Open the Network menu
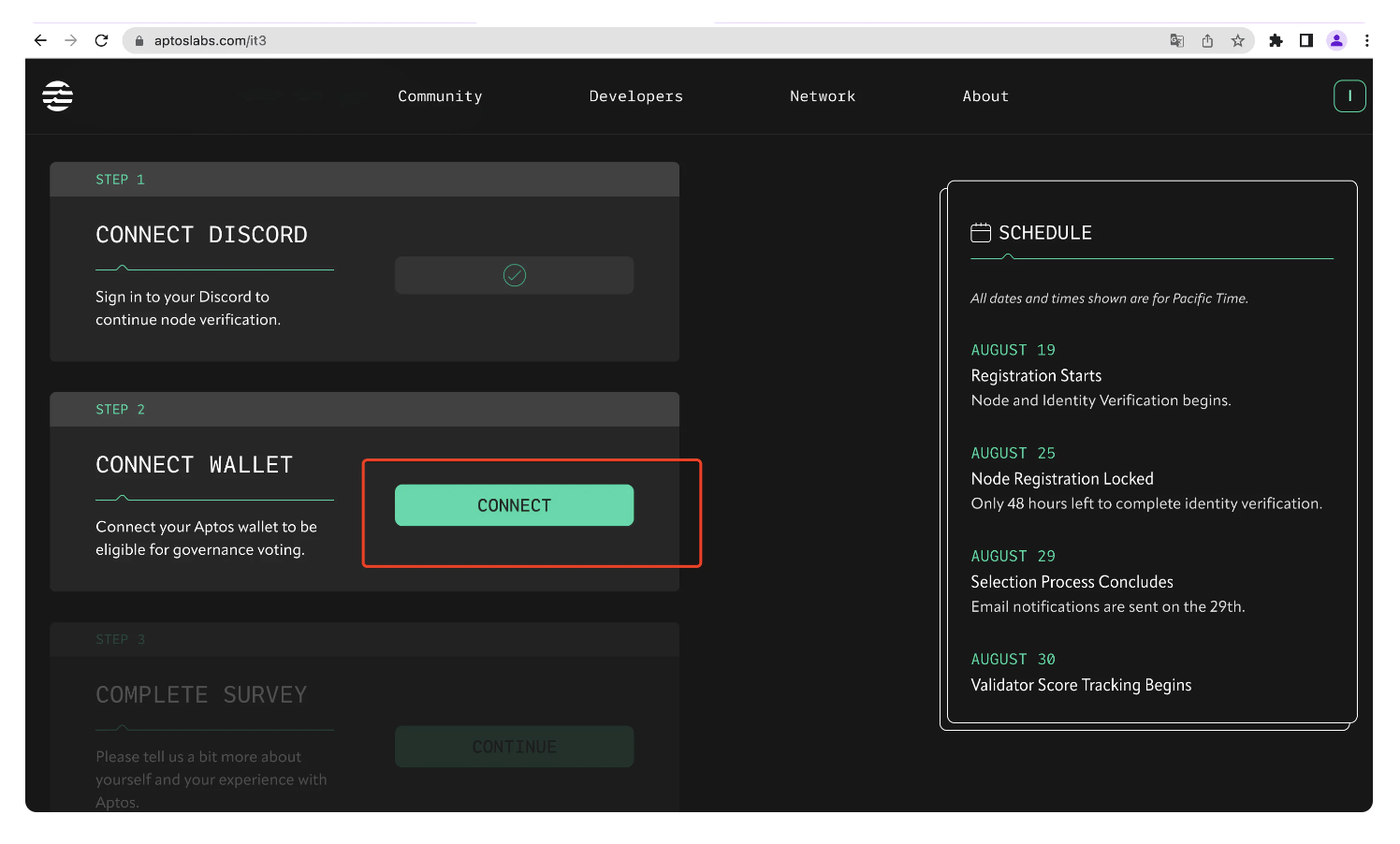 (823, 96)
